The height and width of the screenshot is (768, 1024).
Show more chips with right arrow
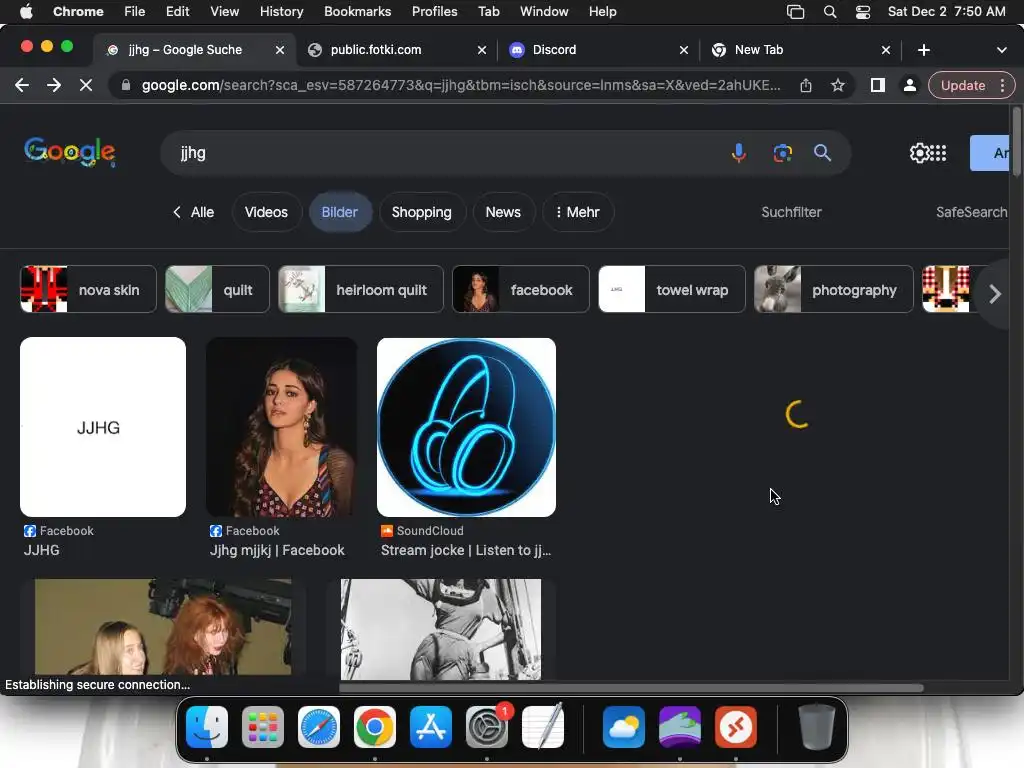(995, 294)
